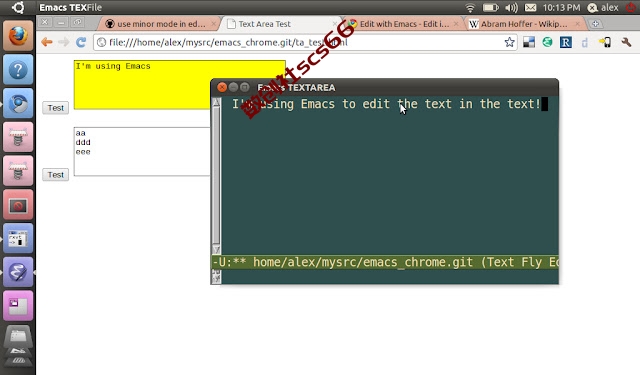Open the workspace switcher launcher icon
This screenshot has width=640, height=375.
18,306
